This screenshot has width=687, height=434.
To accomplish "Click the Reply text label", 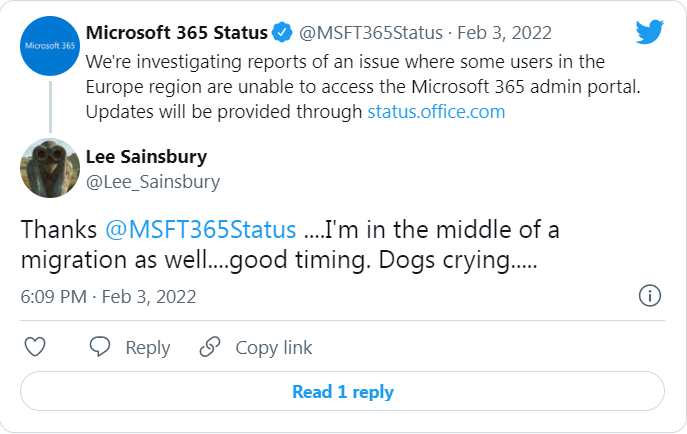I will click(147, 348).
